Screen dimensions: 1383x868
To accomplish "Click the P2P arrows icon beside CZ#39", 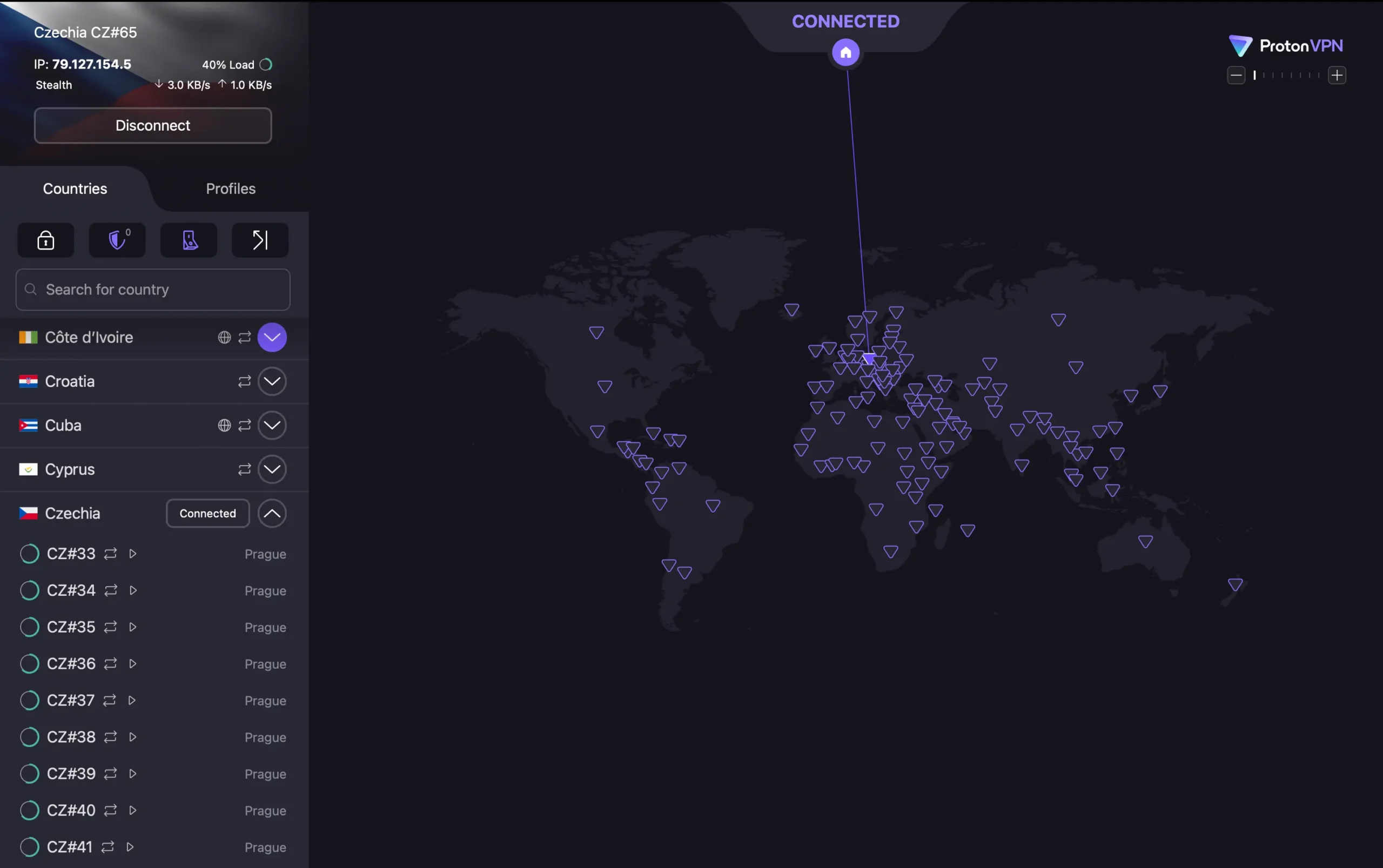I will click(x=110, y=774).
